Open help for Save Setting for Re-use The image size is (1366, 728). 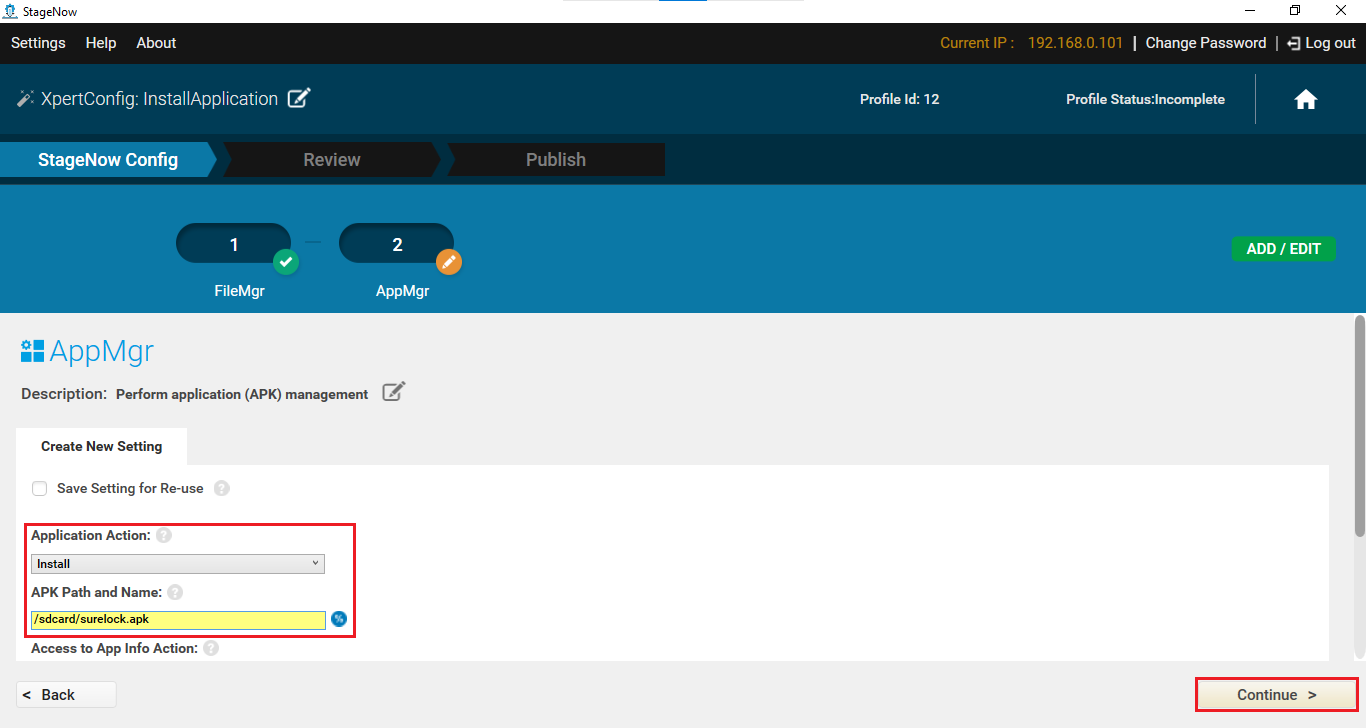click(x=222, y=488)
